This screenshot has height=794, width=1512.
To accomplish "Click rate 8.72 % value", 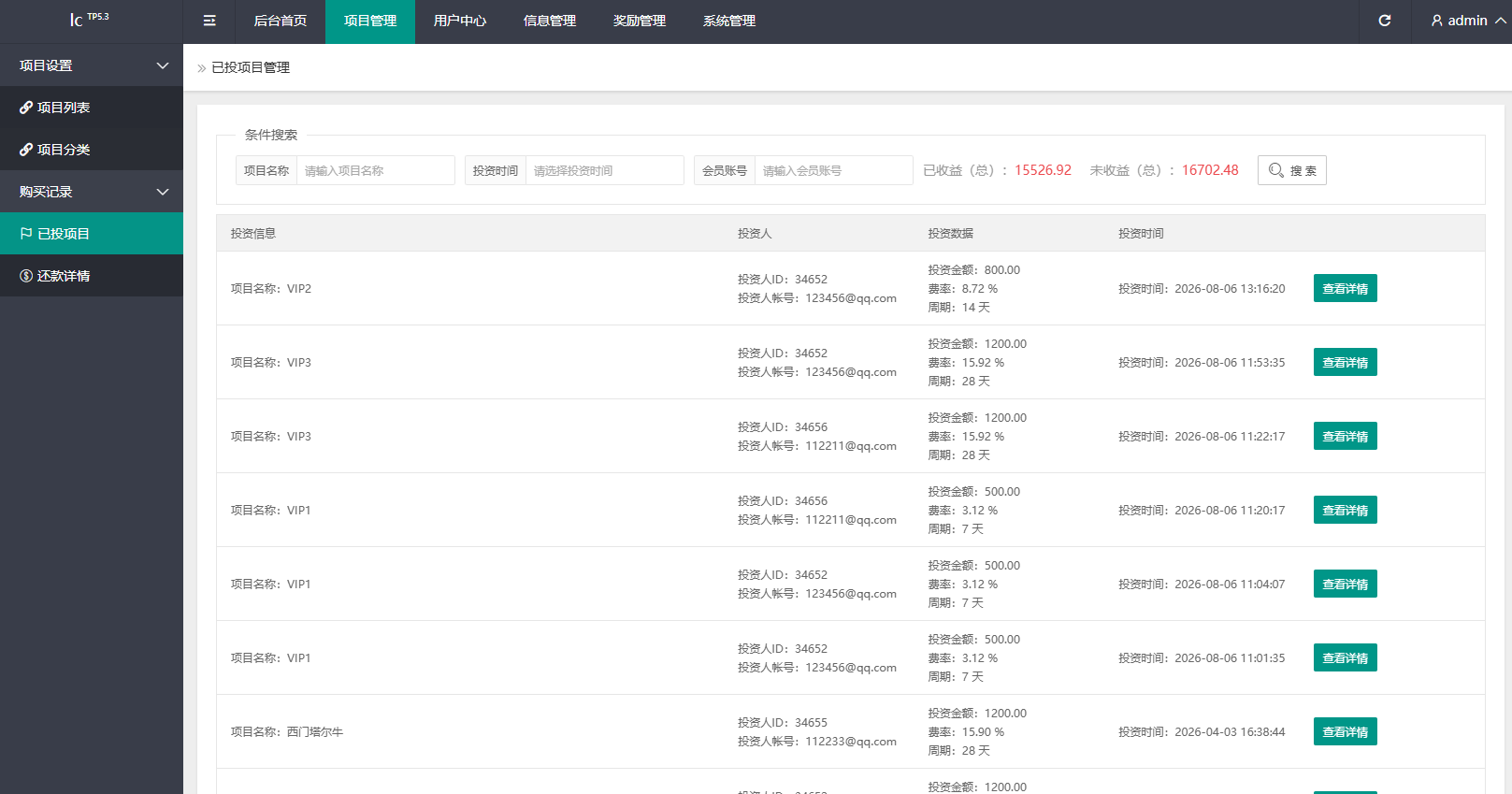I will [x=979, y=289].
